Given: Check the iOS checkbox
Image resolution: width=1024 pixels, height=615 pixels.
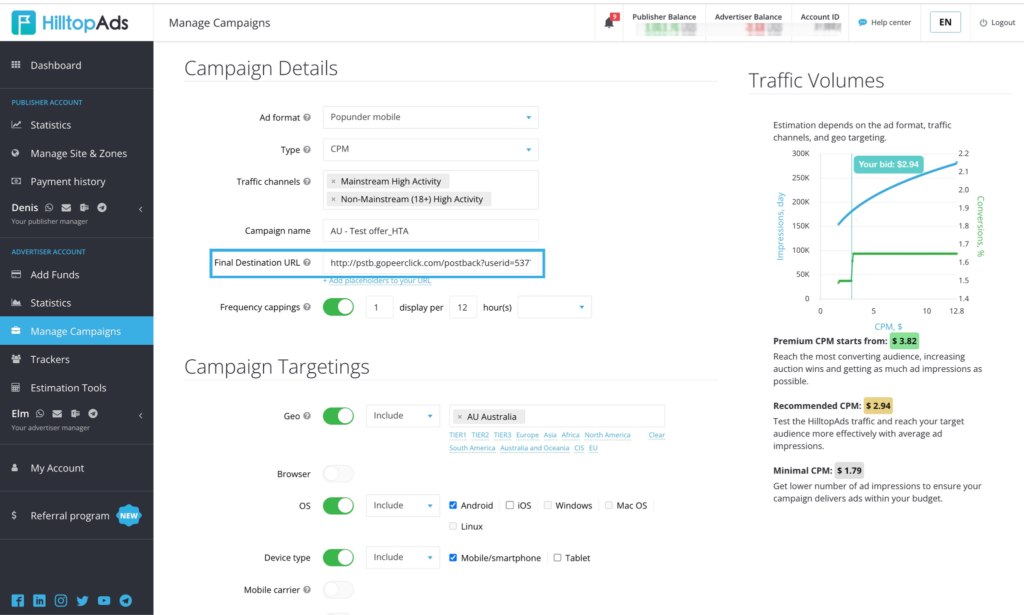Looking at the screenshot, I should pos(509,505).
